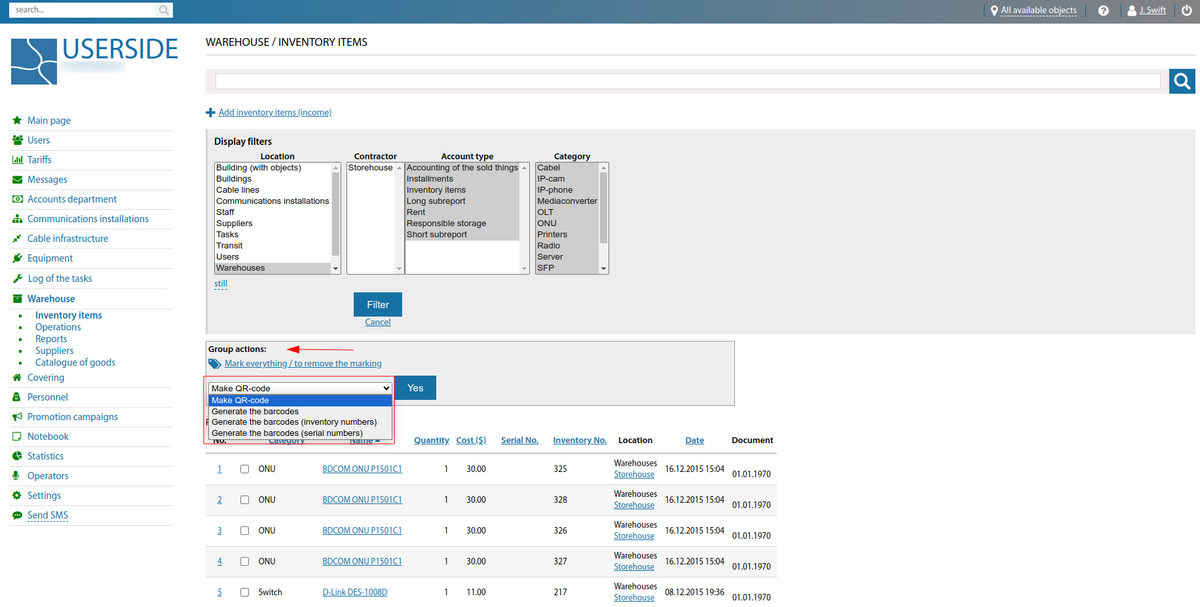Viewport: 1200px width, 607px height.
Task: Select Generate the barcodes (serial numbers) option
Action: pos(294,433)
